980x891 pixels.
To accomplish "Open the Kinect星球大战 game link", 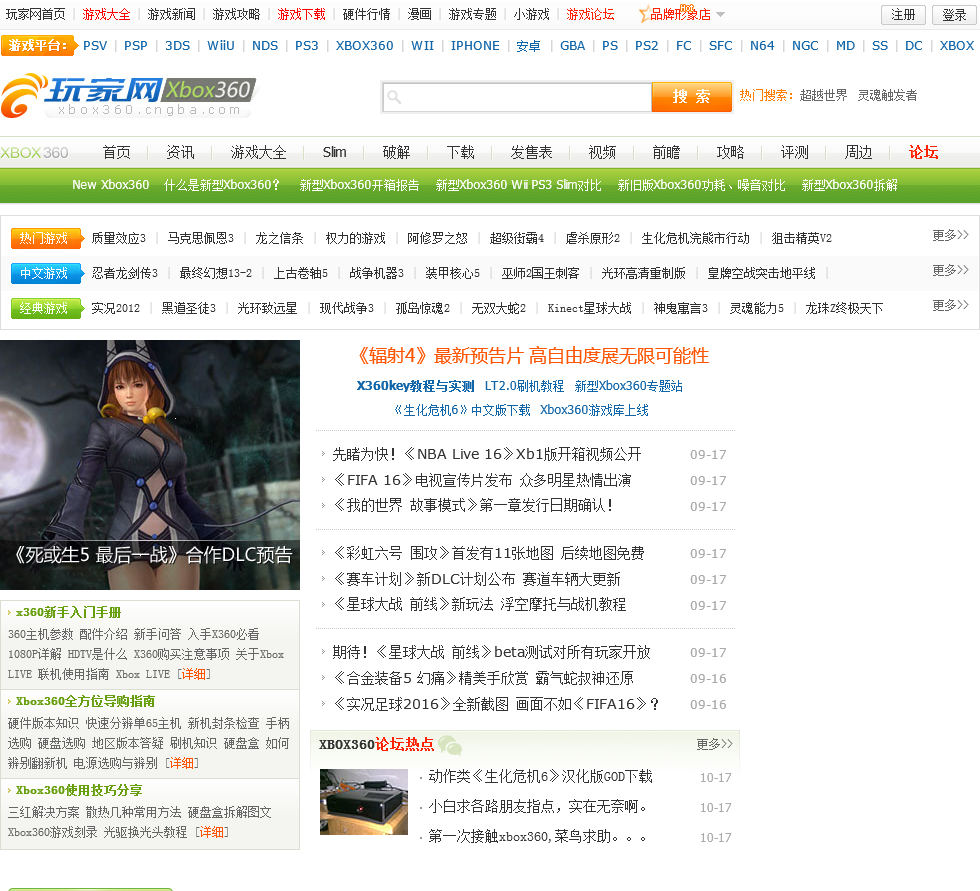I will click(x=589, y=308).
